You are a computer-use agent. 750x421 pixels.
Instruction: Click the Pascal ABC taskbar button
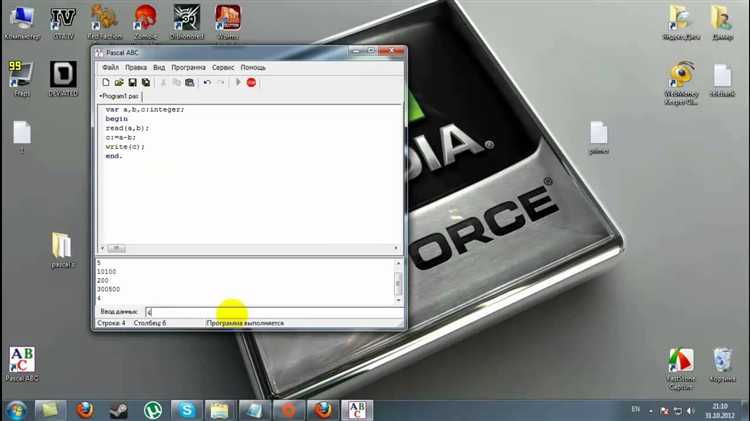coord(357,410)
